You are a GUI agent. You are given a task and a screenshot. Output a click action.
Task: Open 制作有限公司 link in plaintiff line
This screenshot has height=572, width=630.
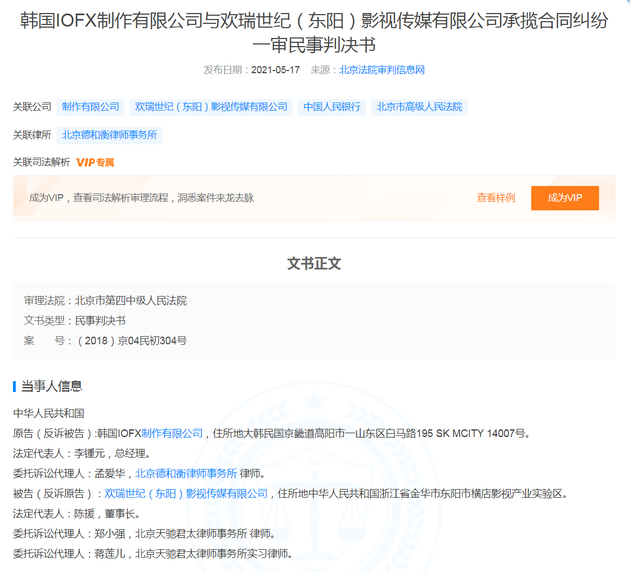click(x=172, y=433)
